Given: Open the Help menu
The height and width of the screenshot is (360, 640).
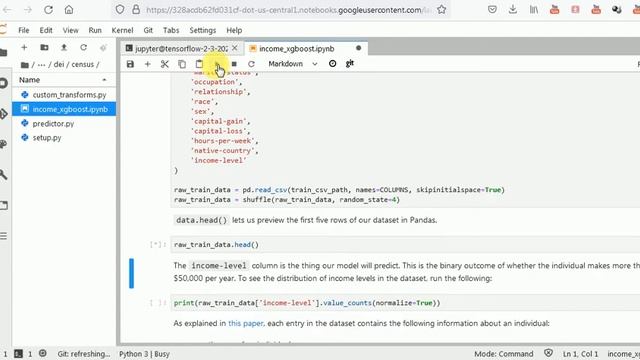Looking at the screenshot, I should (234, 30).
